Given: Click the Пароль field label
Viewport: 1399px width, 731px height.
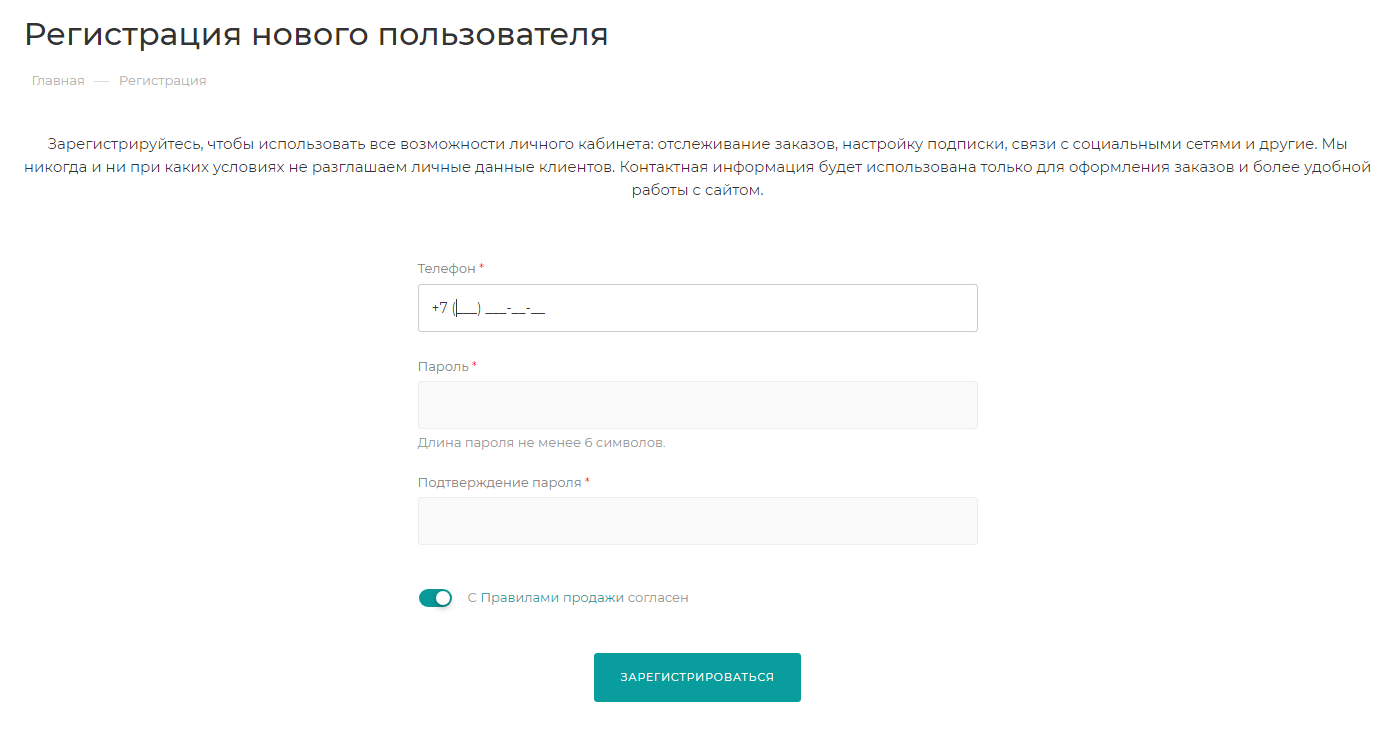Looking at the screenshot, I should 443,367.
